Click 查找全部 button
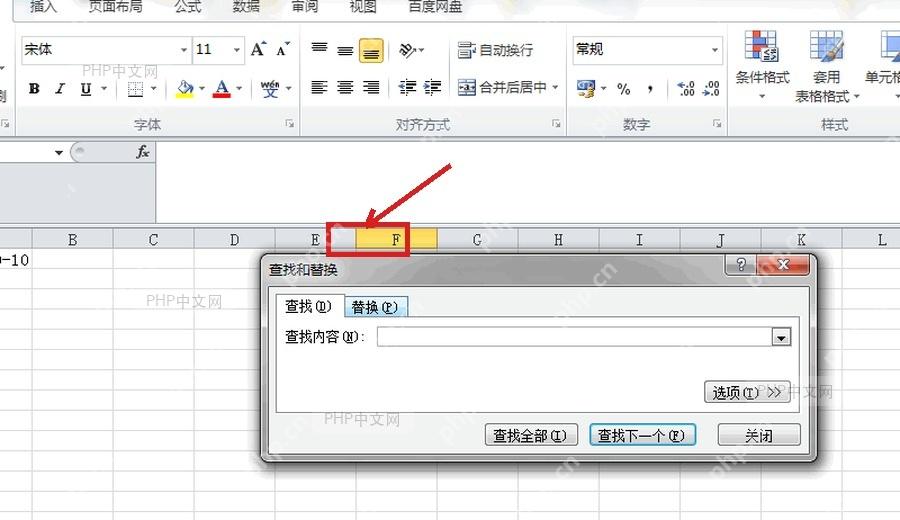The image size is (900, 520). pos(530,436)
